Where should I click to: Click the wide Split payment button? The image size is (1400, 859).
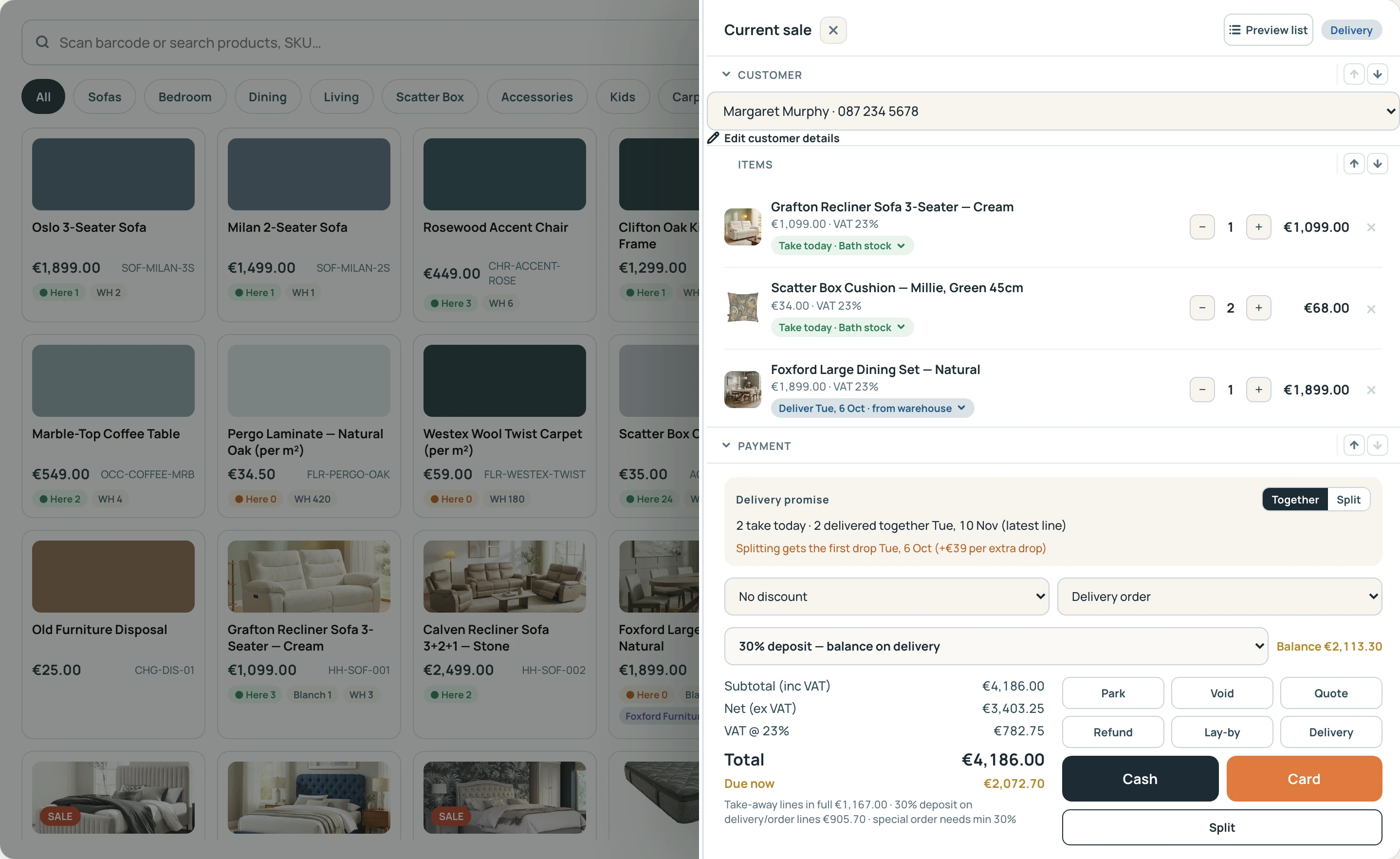point(1221,828)
